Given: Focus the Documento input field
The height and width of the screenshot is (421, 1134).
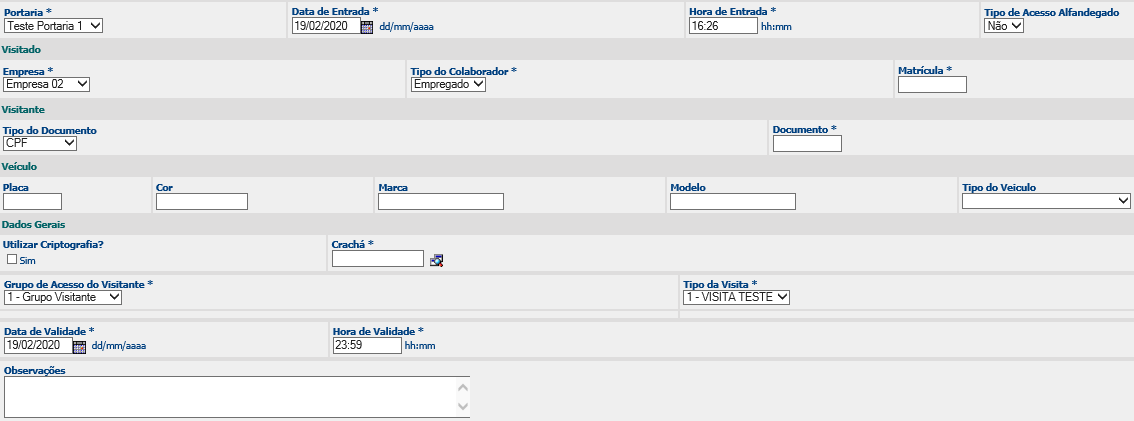Looking at the screenshot, I should pos(807,143).
